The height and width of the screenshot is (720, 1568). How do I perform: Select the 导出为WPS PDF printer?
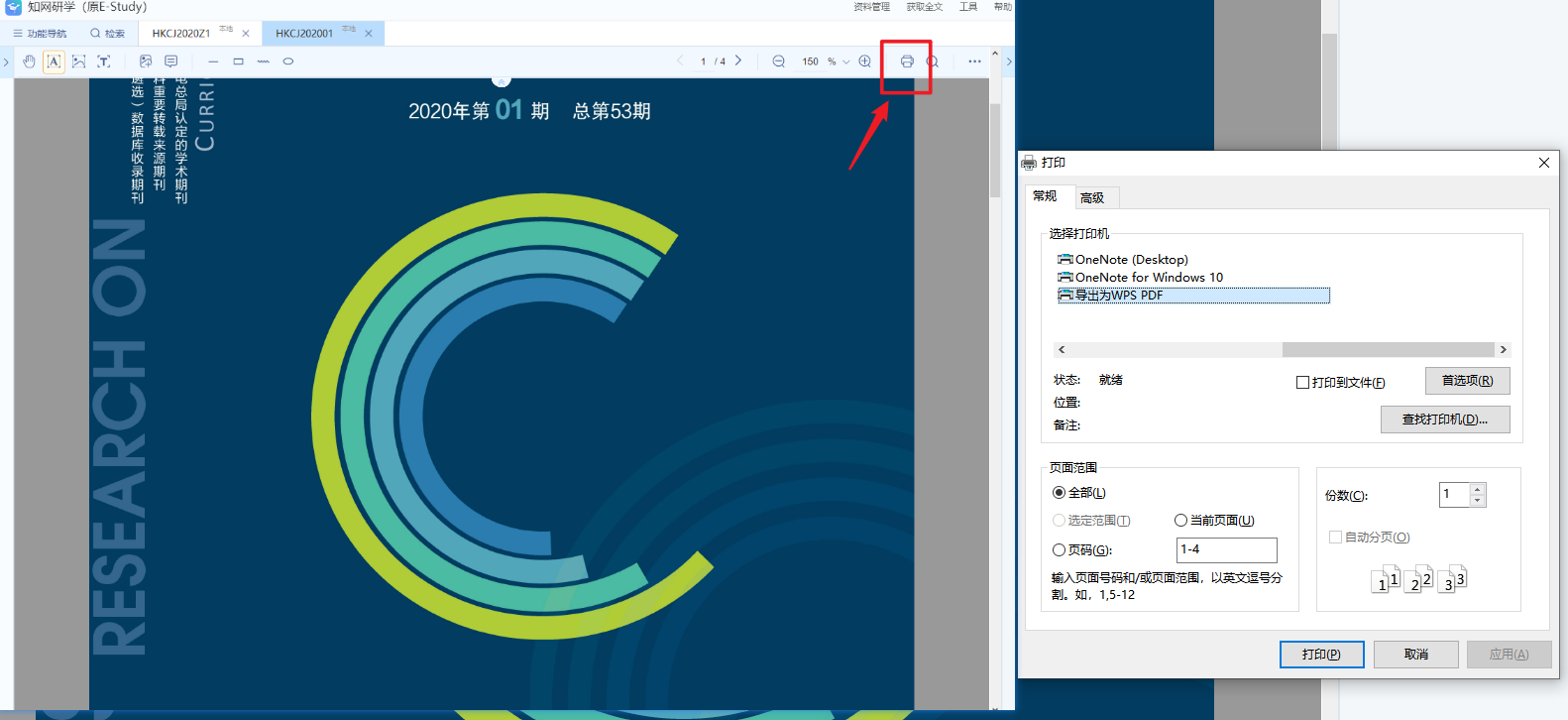coord(1193,296)
